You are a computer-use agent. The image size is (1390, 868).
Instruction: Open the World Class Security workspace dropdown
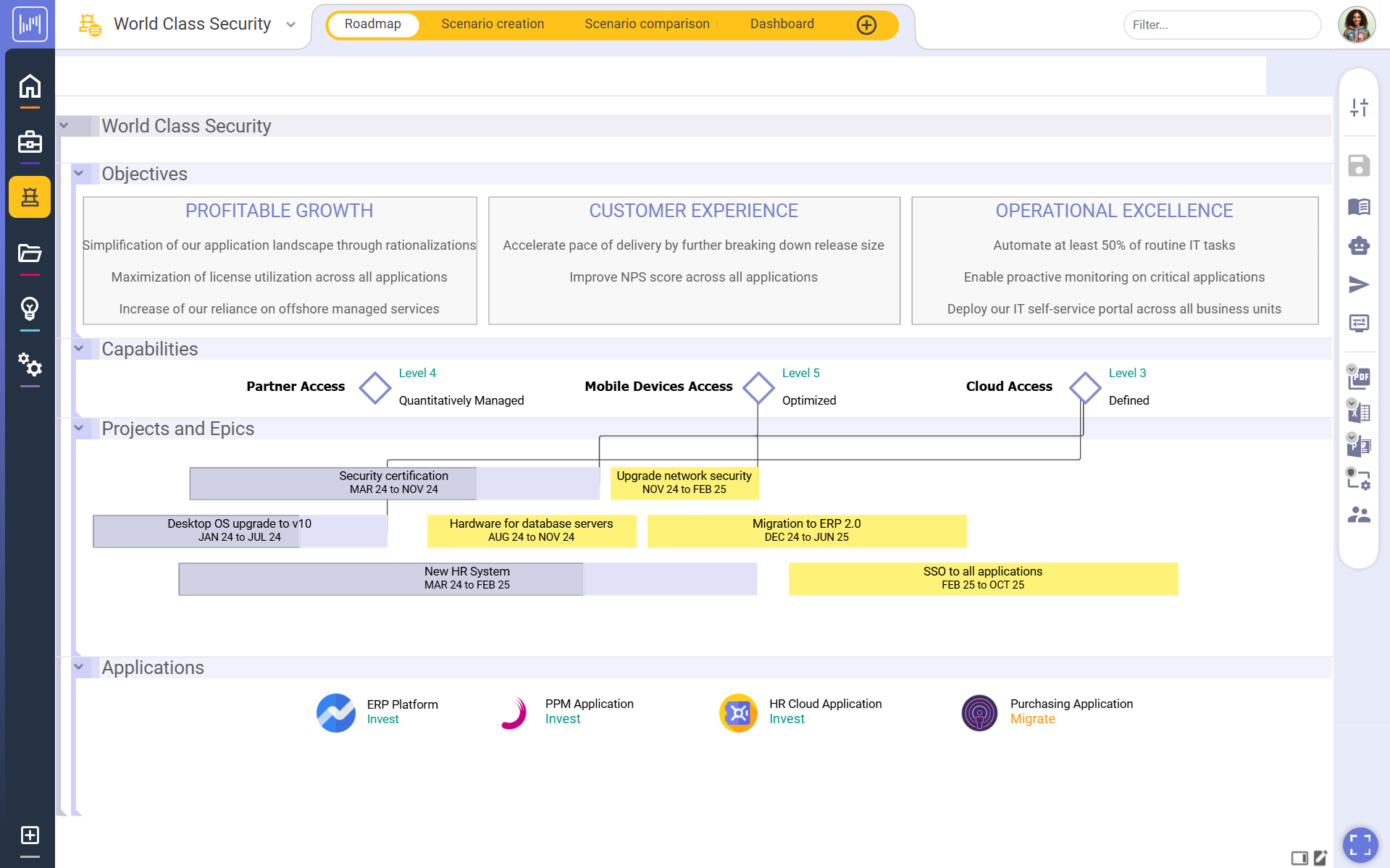point(290,24)
